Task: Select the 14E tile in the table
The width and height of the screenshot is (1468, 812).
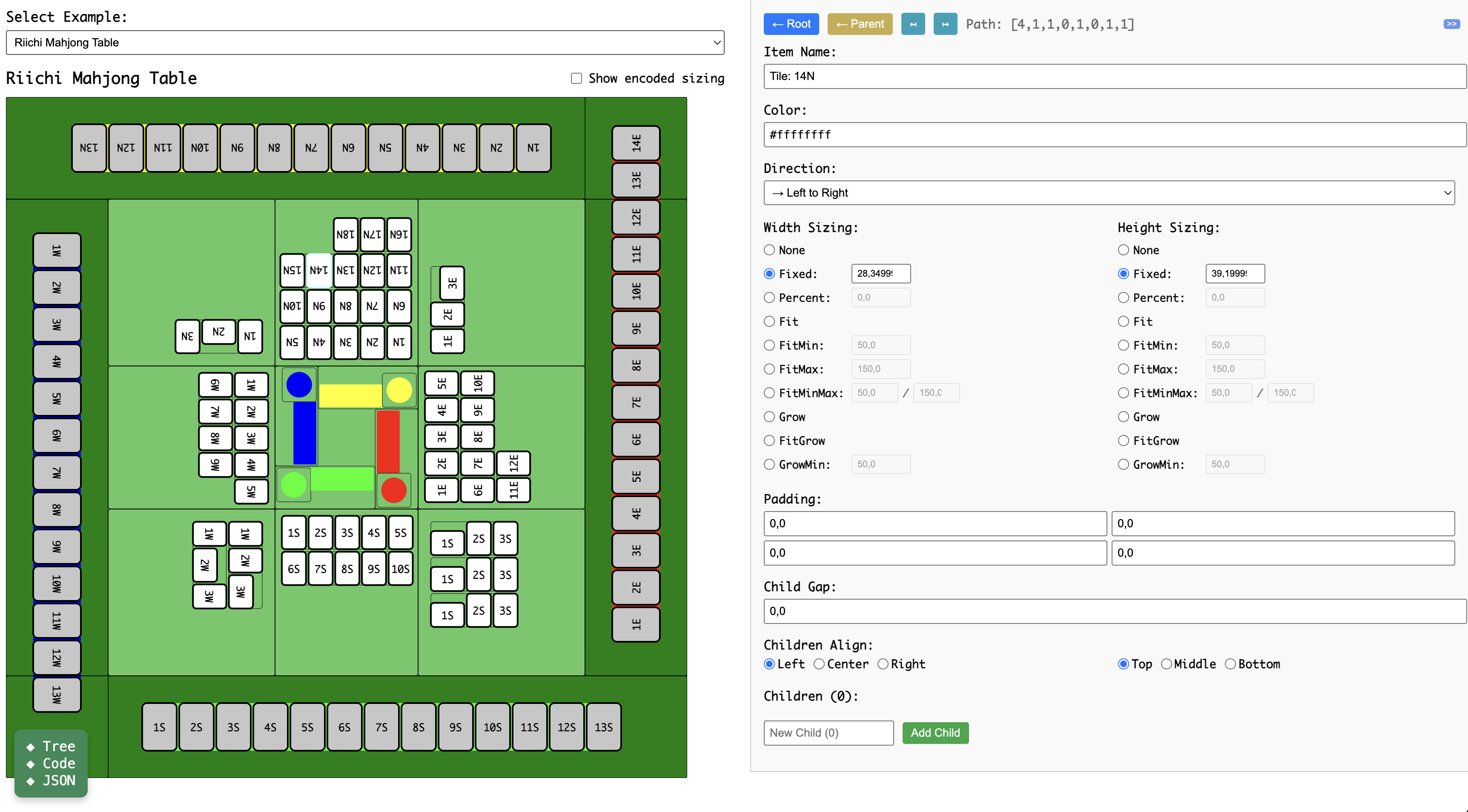Action: click(636, 143)
